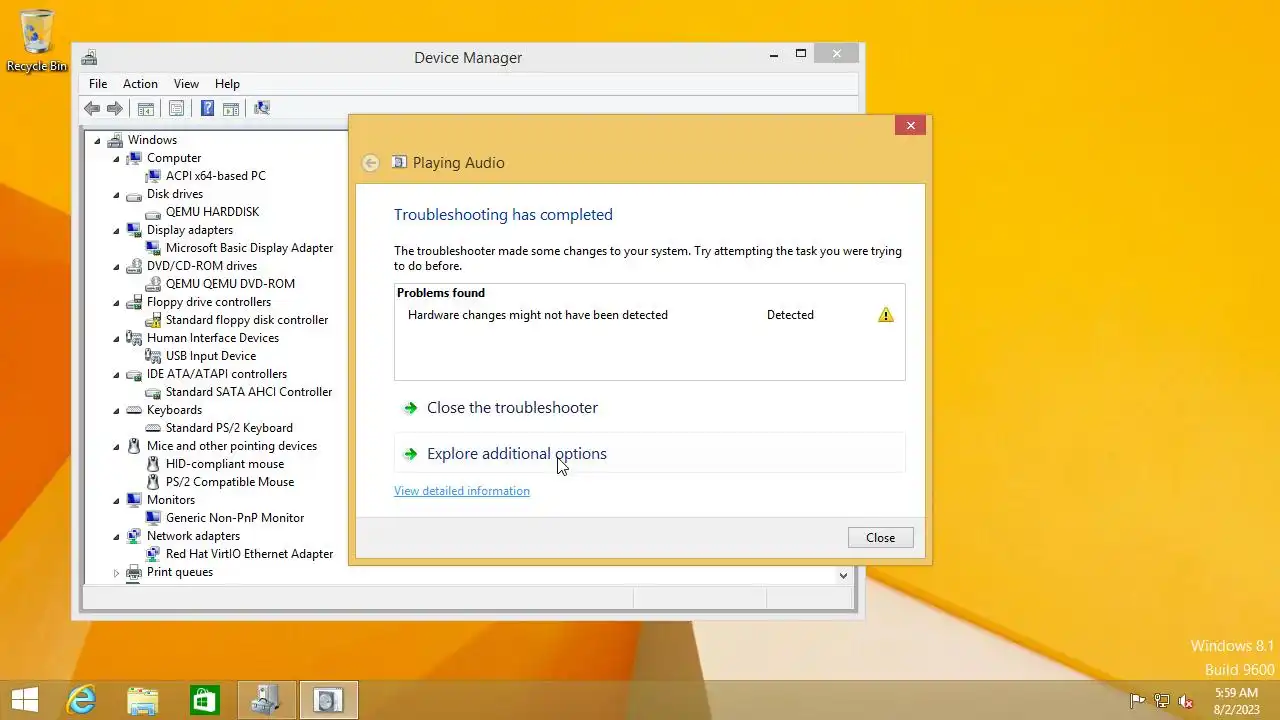
Task: Collapse the Disk drives category
Action: (x=116, y=195)
